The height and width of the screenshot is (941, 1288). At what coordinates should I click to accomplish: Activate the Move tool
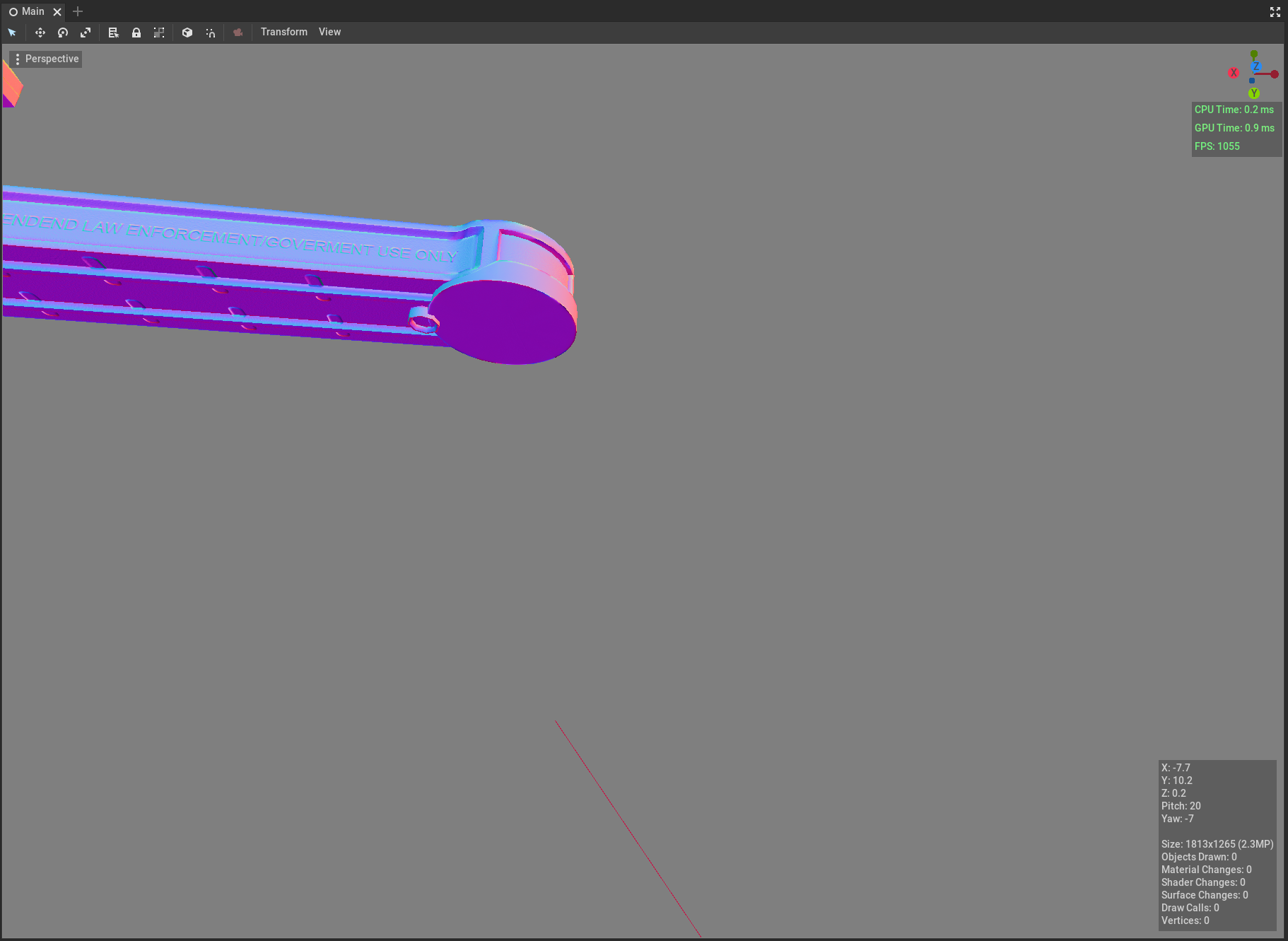(x=40, y=33)
